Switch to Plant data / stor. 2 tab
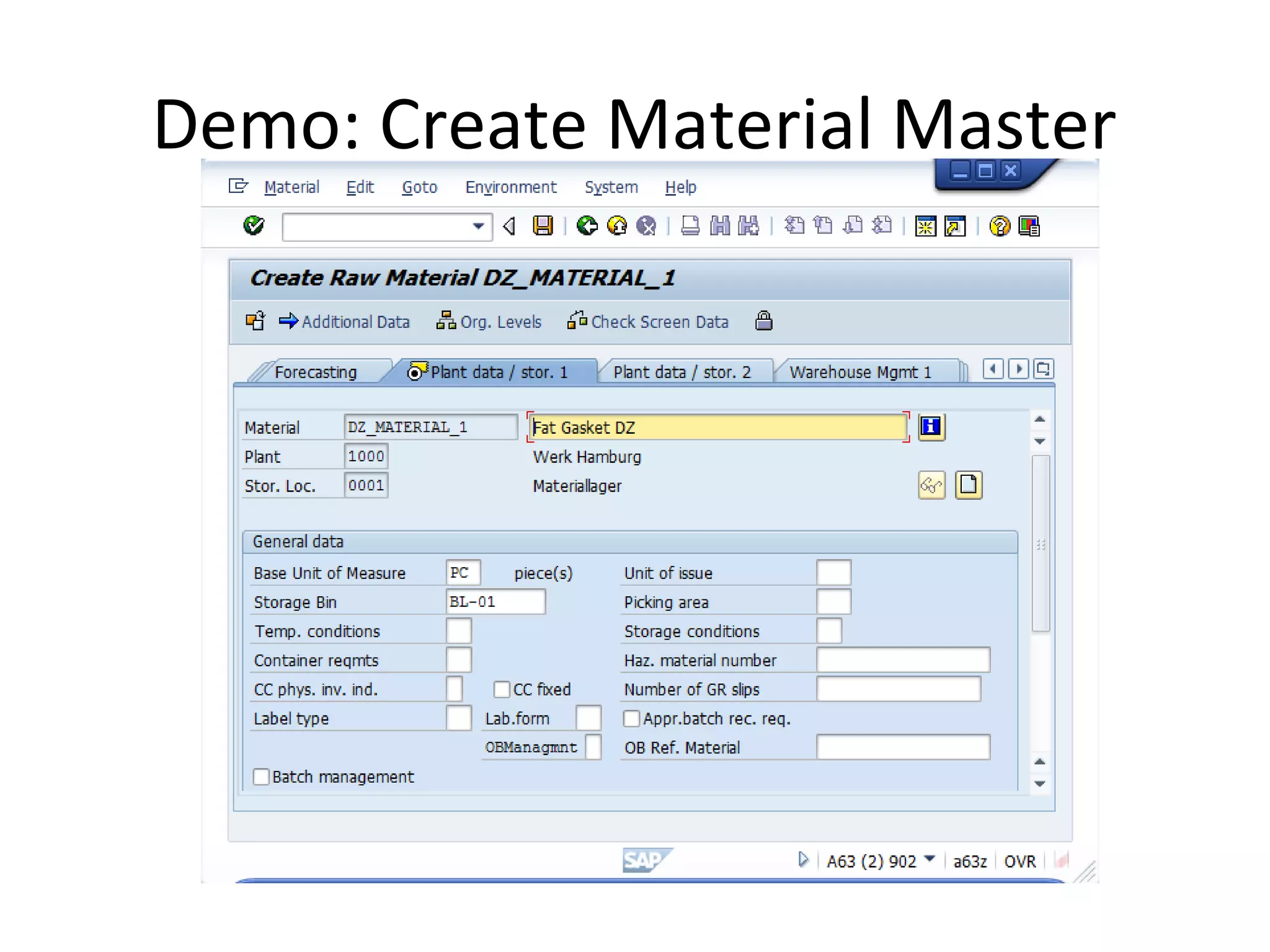Image resolution: width=1270 pixels, height=952 pixels. pyautogui.click(x=682, y=372)
